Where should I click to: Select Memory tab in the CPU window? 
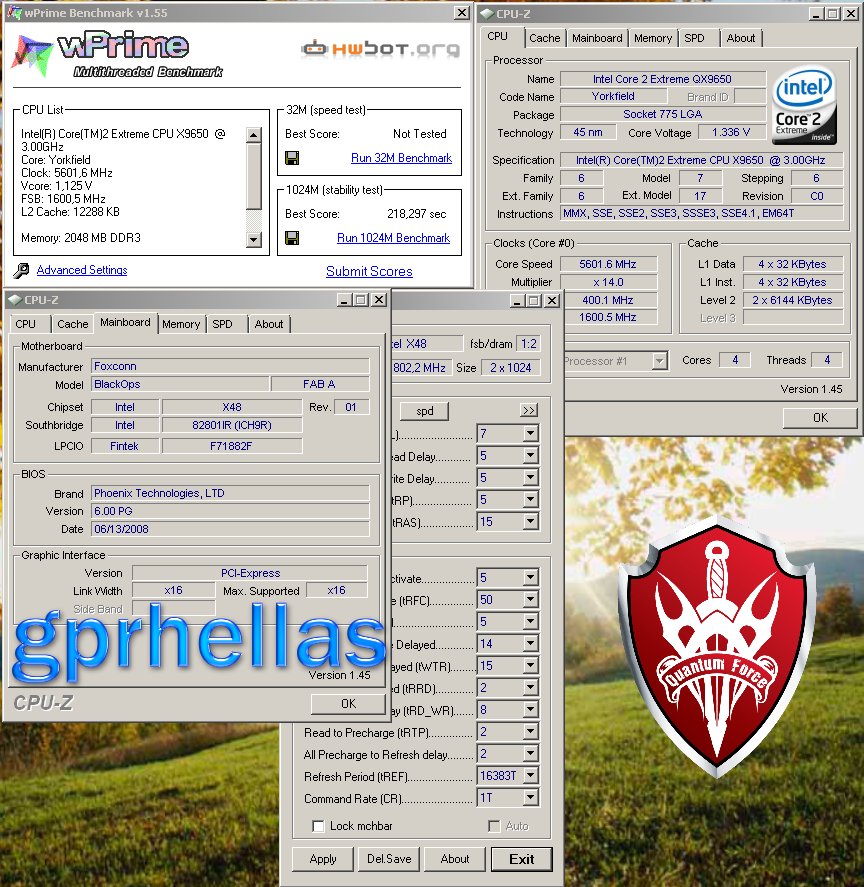(x=652, y=38)
